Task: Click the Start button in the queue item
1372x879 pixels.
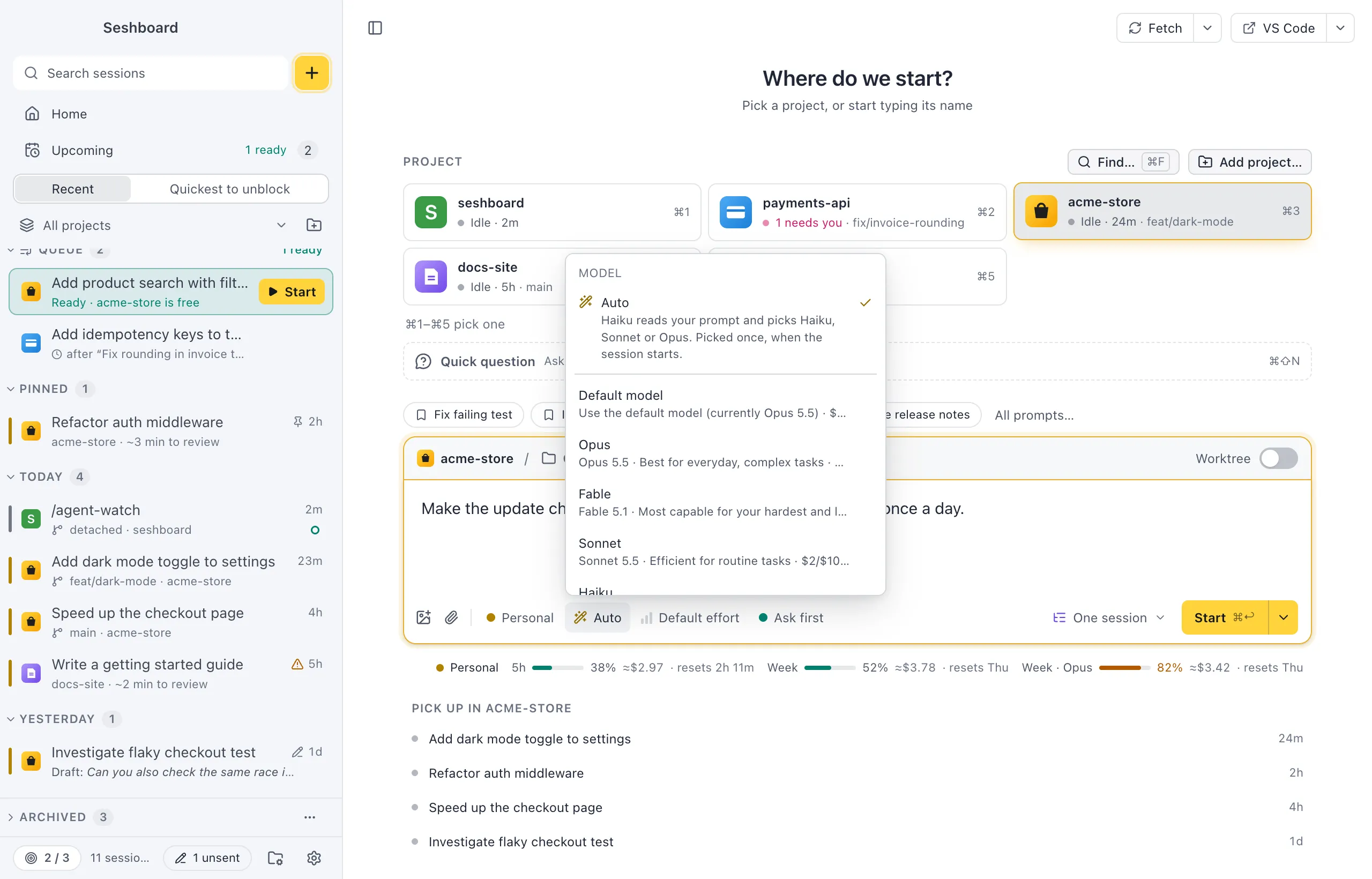Action: [x=292, y=292]
